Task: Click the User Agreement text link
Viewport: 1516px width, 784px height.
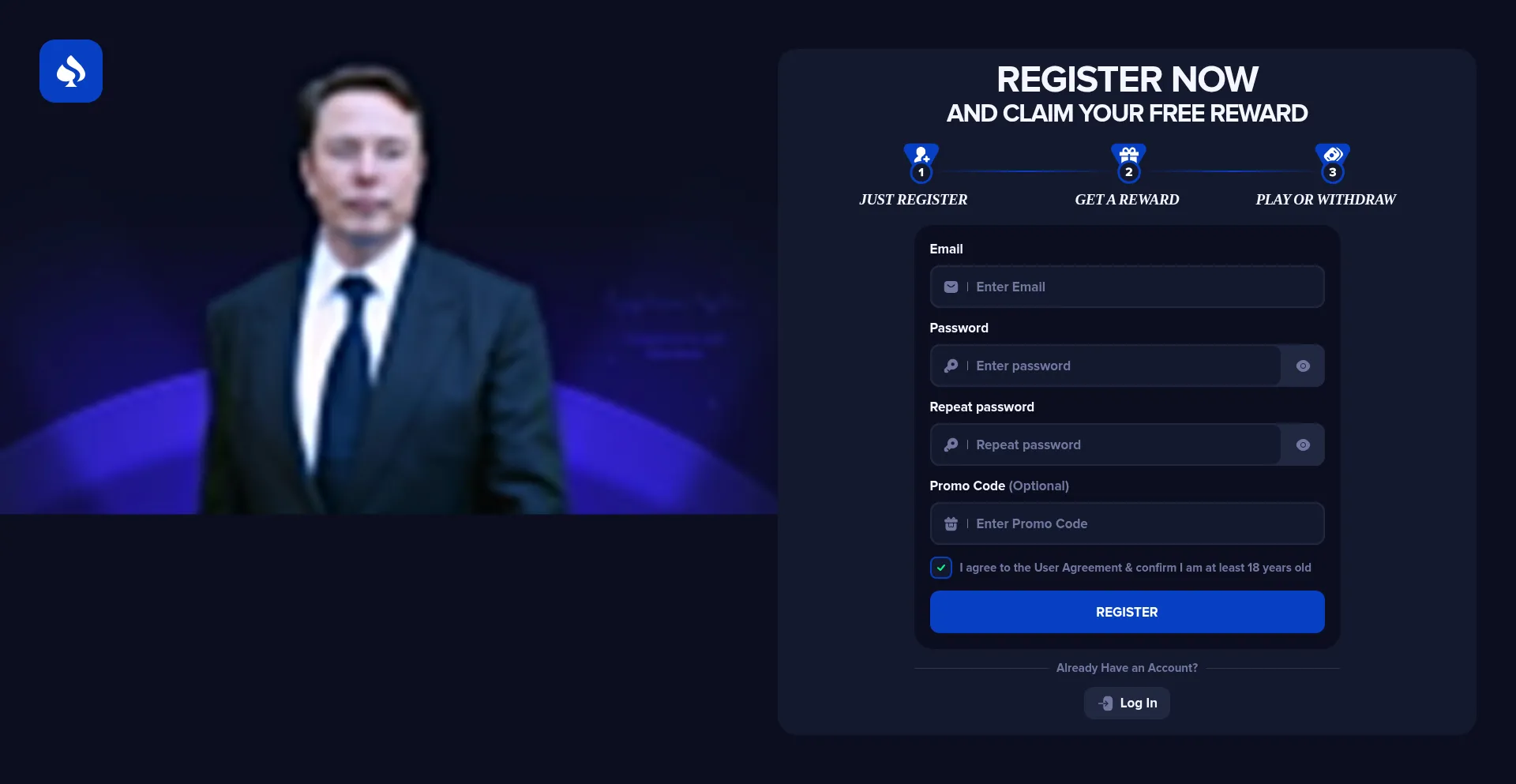Action: click(1078, 568)
